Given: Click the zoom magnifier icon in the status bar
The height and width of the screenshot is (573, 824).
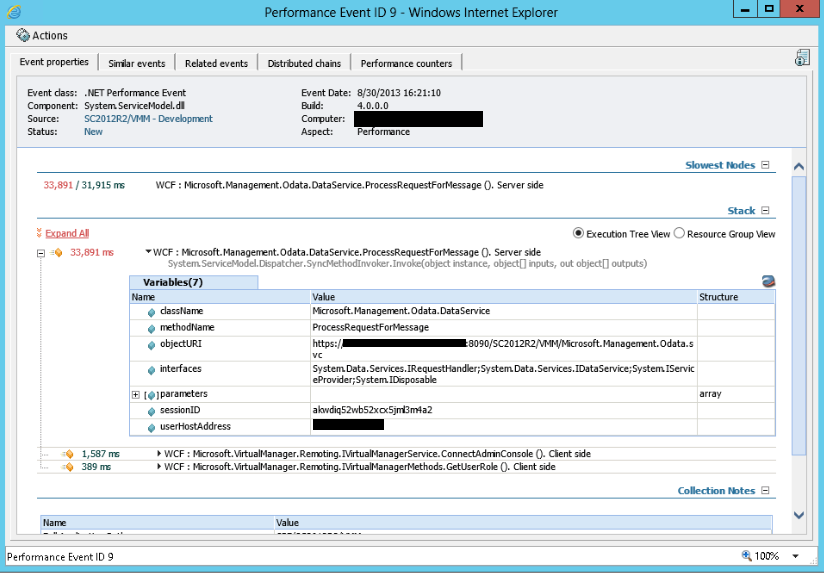Looking at the screenshot, I should (x=747, y=556).
